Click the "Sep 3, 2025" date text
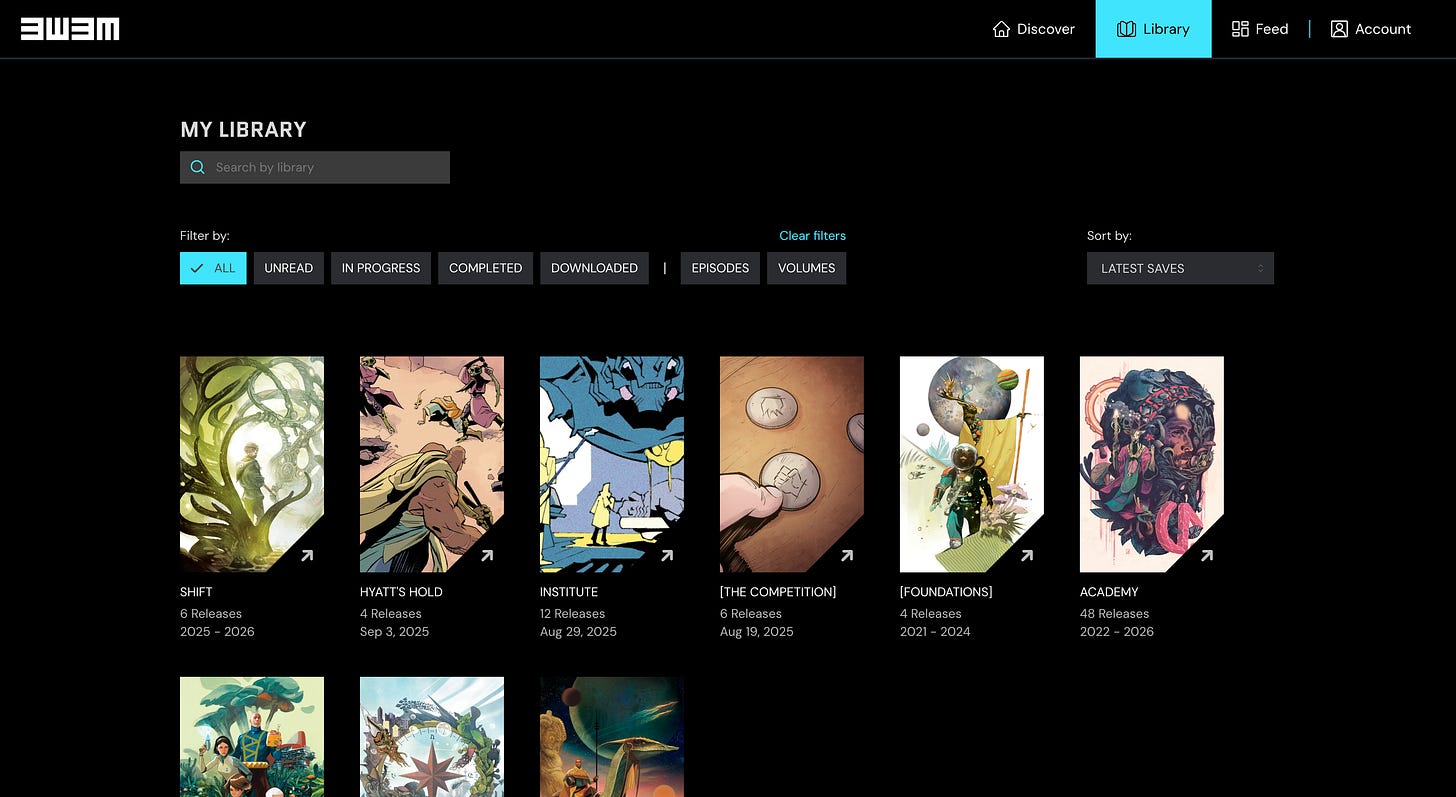Image resolution: width=1456 pixels, height=797 pixels. [x=394, y=632]
